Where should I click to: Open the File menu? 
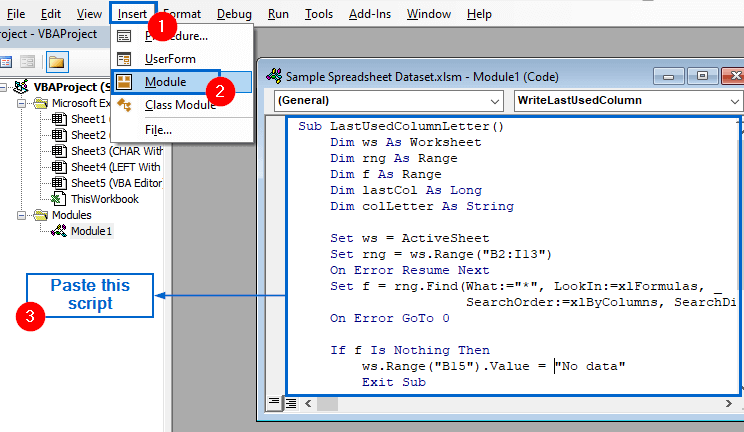[16, 14]
